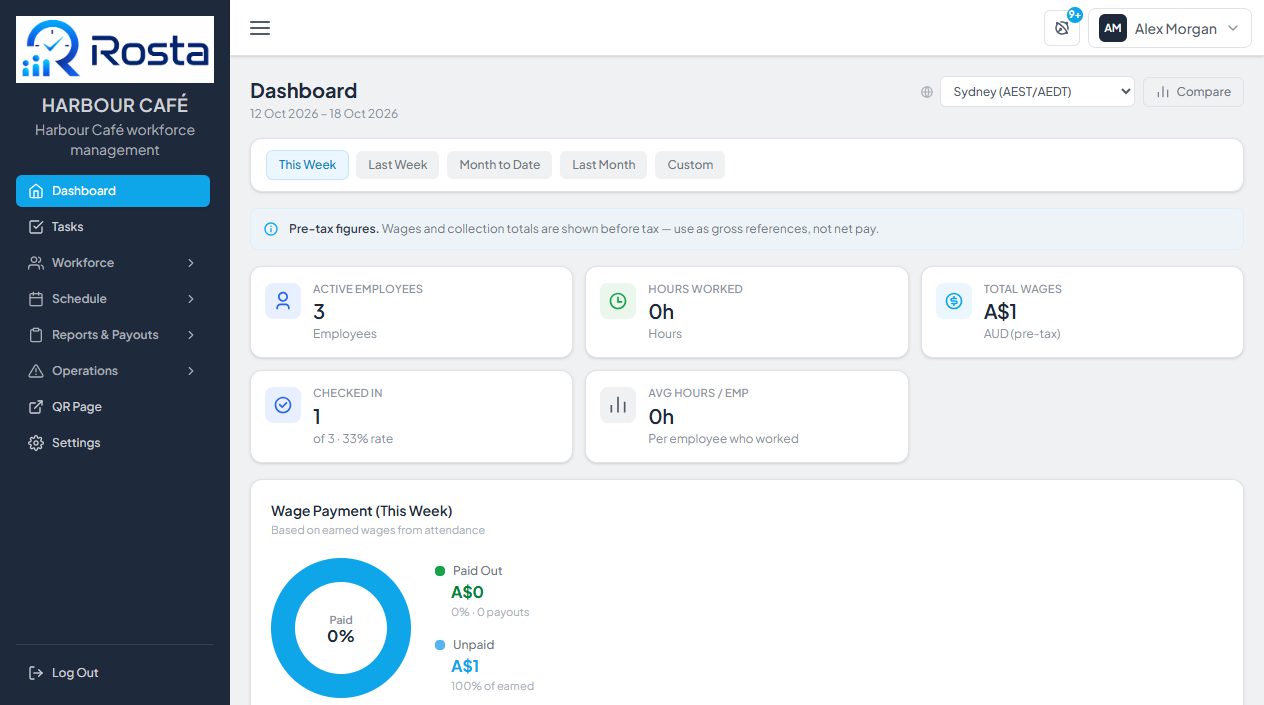The height and width of the screenshot is (705, 1264).
Task: Open the Schedule menu item
Action: pyautogui.click(x=113, y=299)
